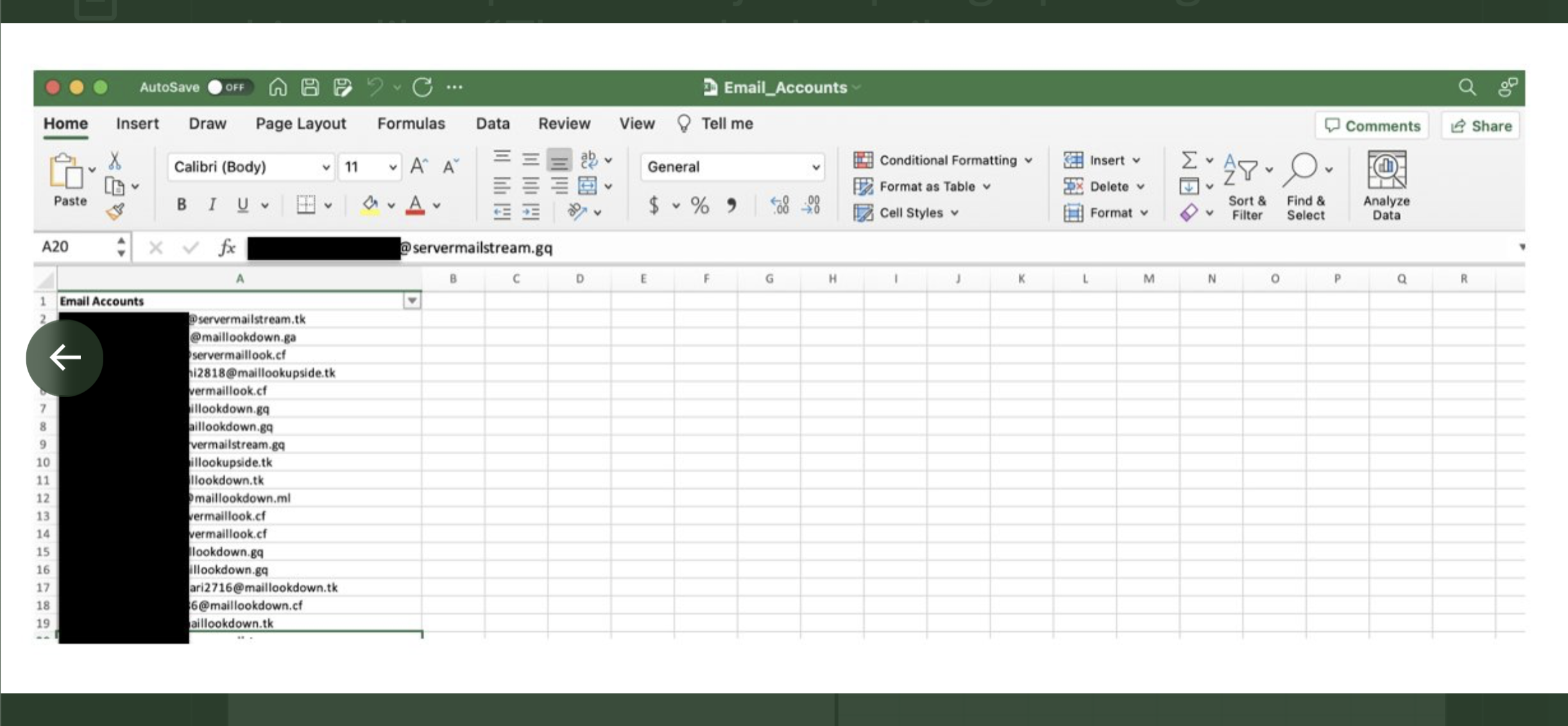
Task: Open the Home ribbon tab
Action: pos(65,124)
